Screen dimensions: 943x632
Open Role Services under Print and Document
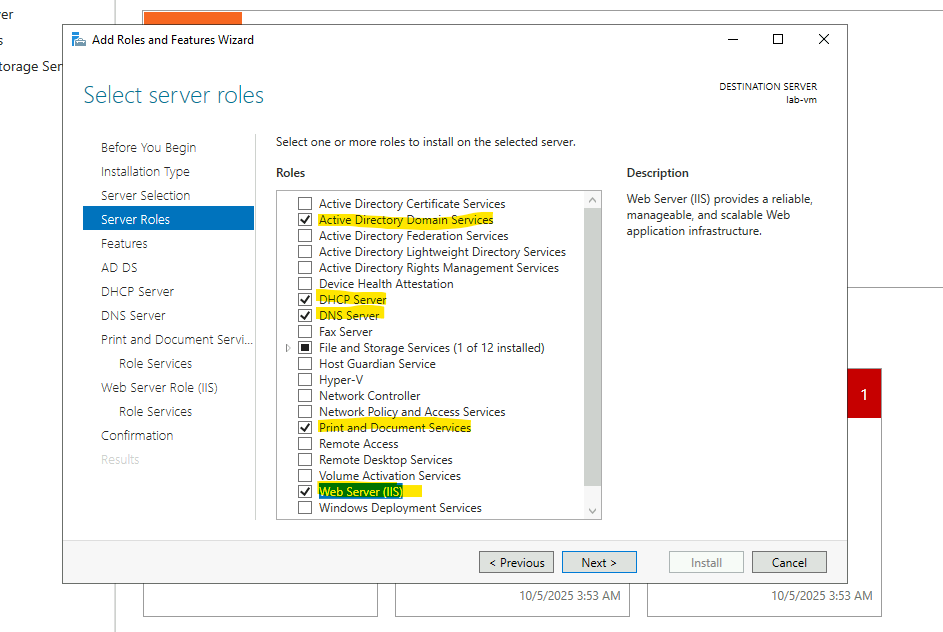(x=155, y=364)
